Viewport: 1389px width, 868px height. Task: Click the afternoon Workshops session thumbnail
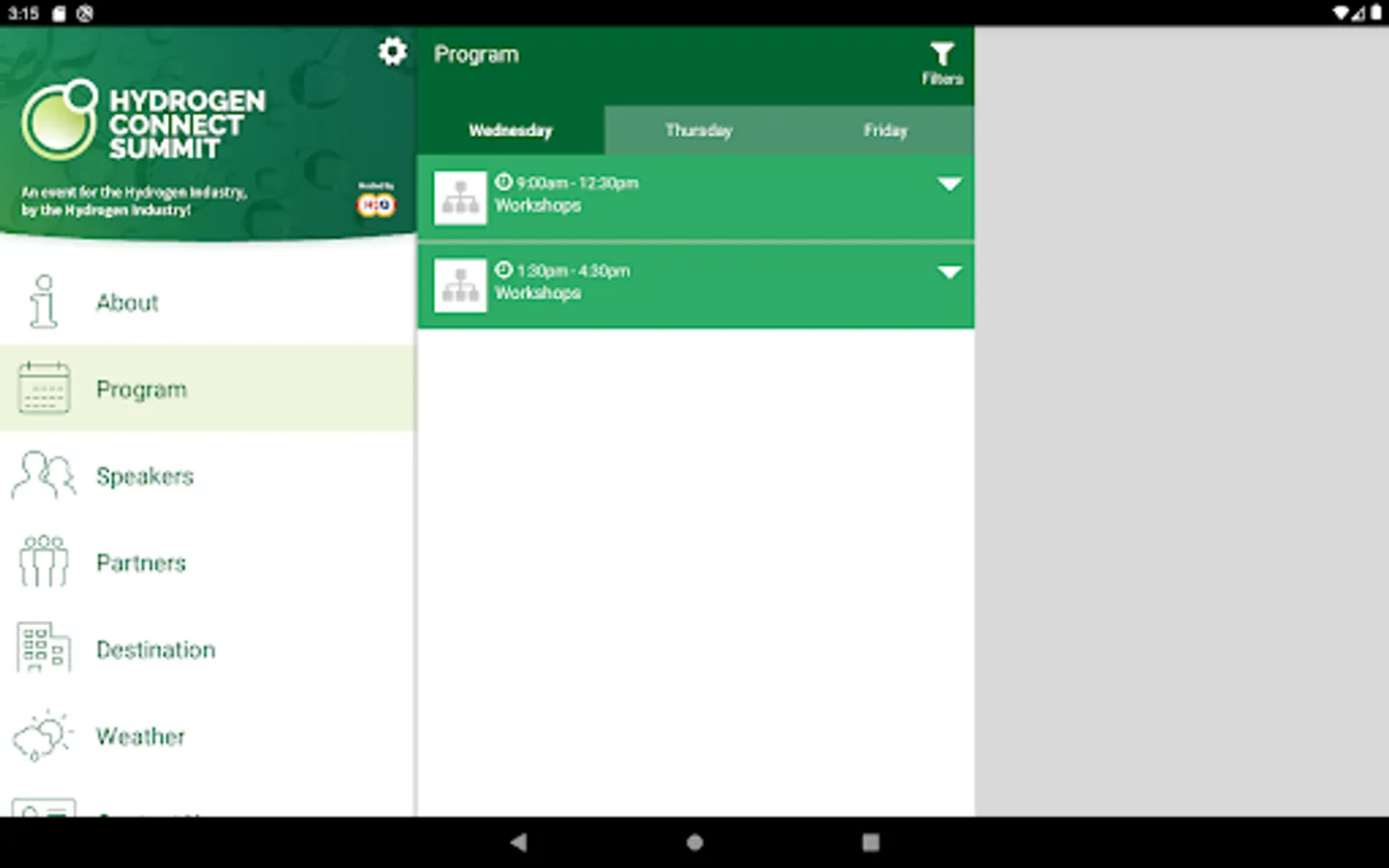[460, 285]
